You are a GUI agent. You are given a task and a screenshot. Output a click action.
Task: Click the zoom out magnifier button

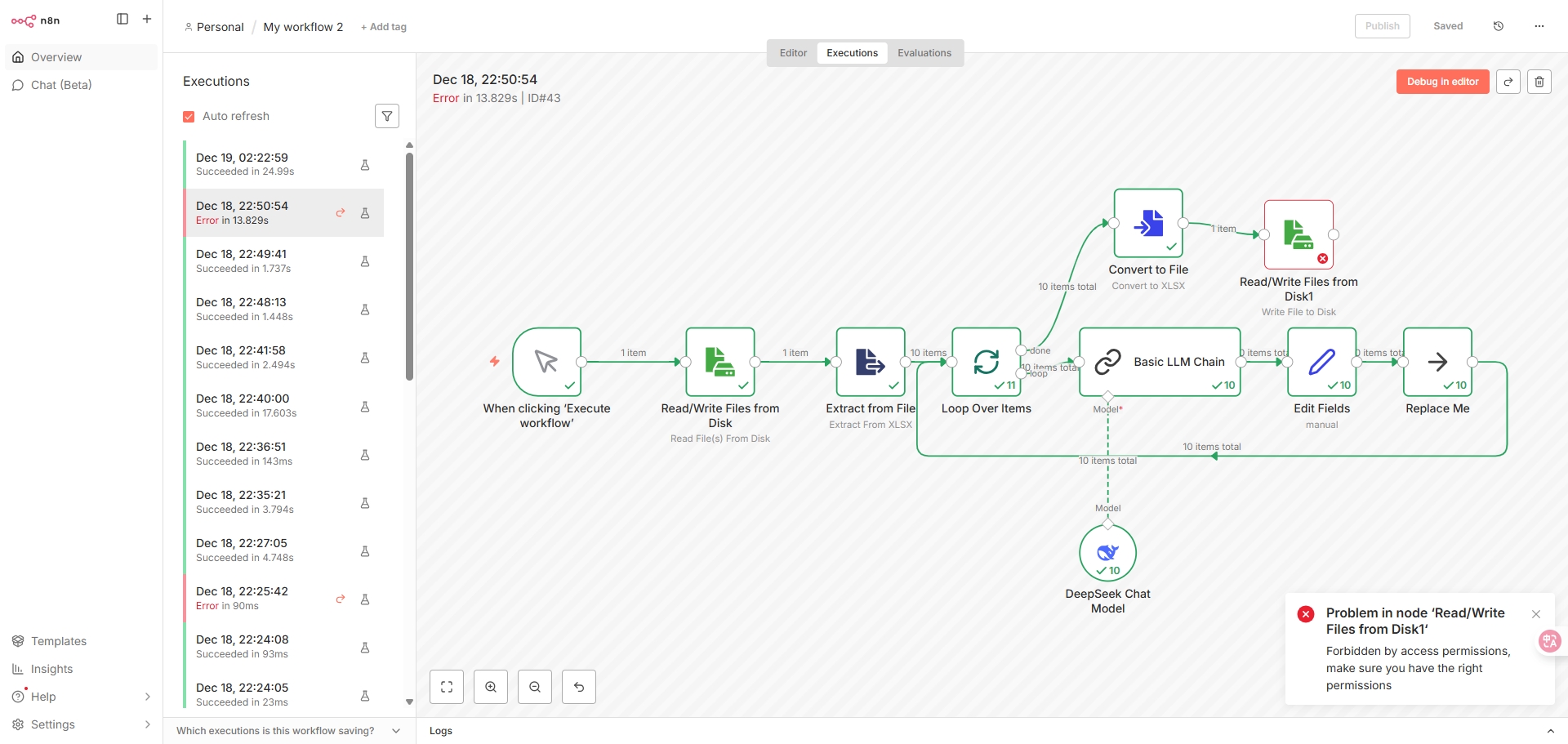coord(535,687)
